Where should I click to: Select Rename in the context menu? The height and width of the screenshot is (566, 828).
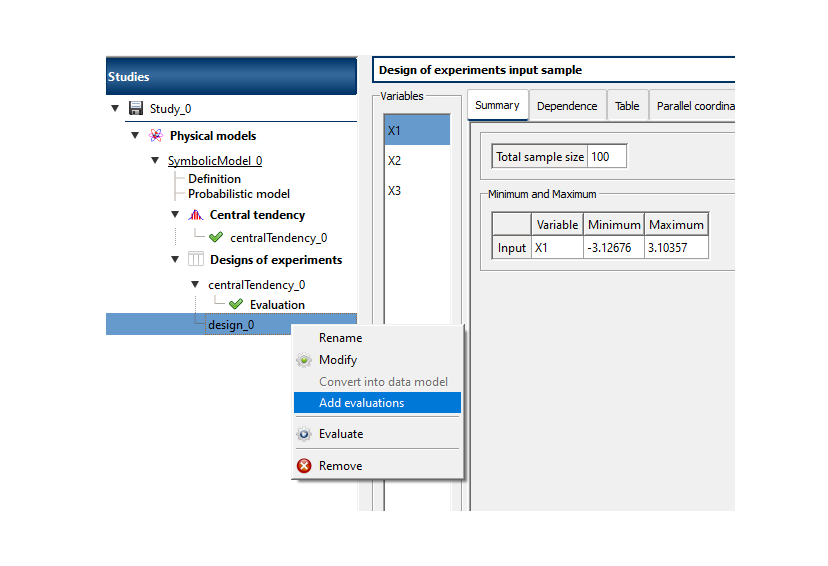[x=340, y=338]
